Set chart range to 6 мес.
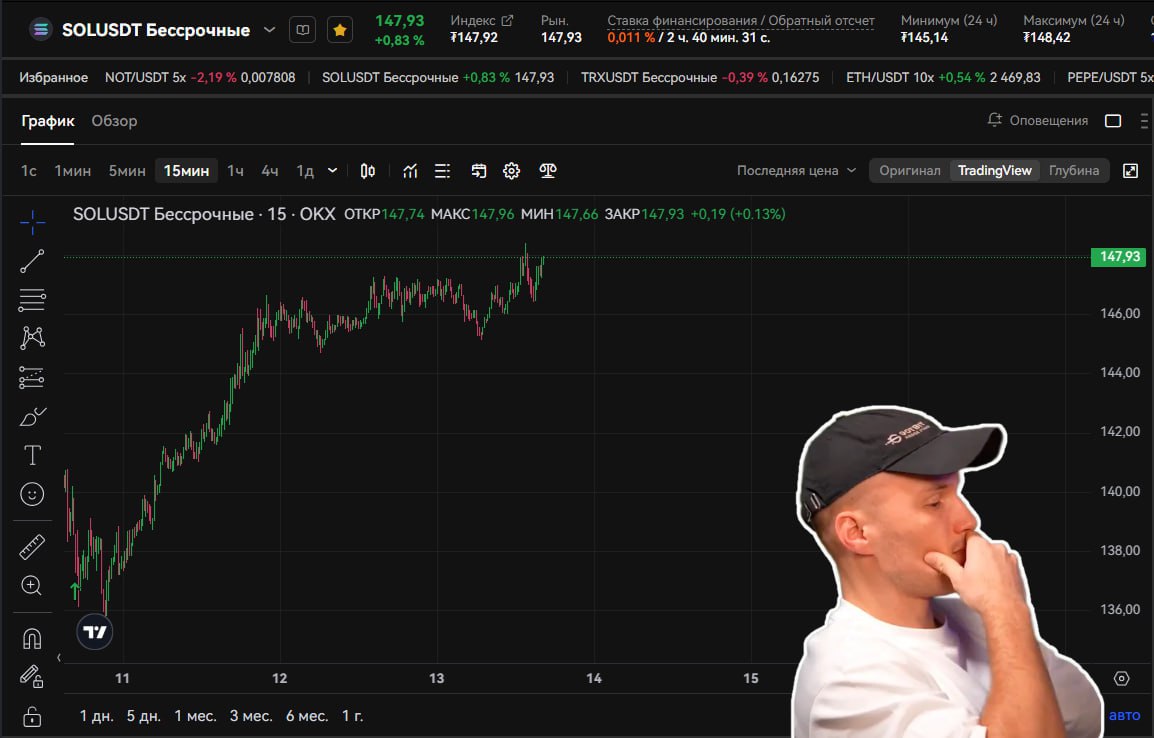This screenshot has height=738, width=1154. click(x=307, y=716)
